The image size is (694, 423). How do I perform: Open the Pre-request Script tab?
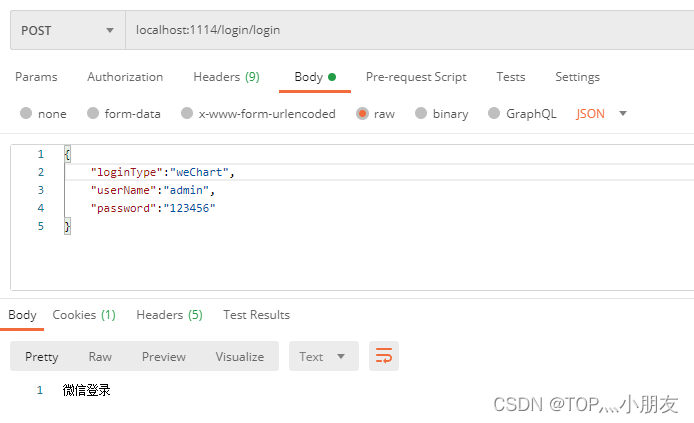coord(416,77)
